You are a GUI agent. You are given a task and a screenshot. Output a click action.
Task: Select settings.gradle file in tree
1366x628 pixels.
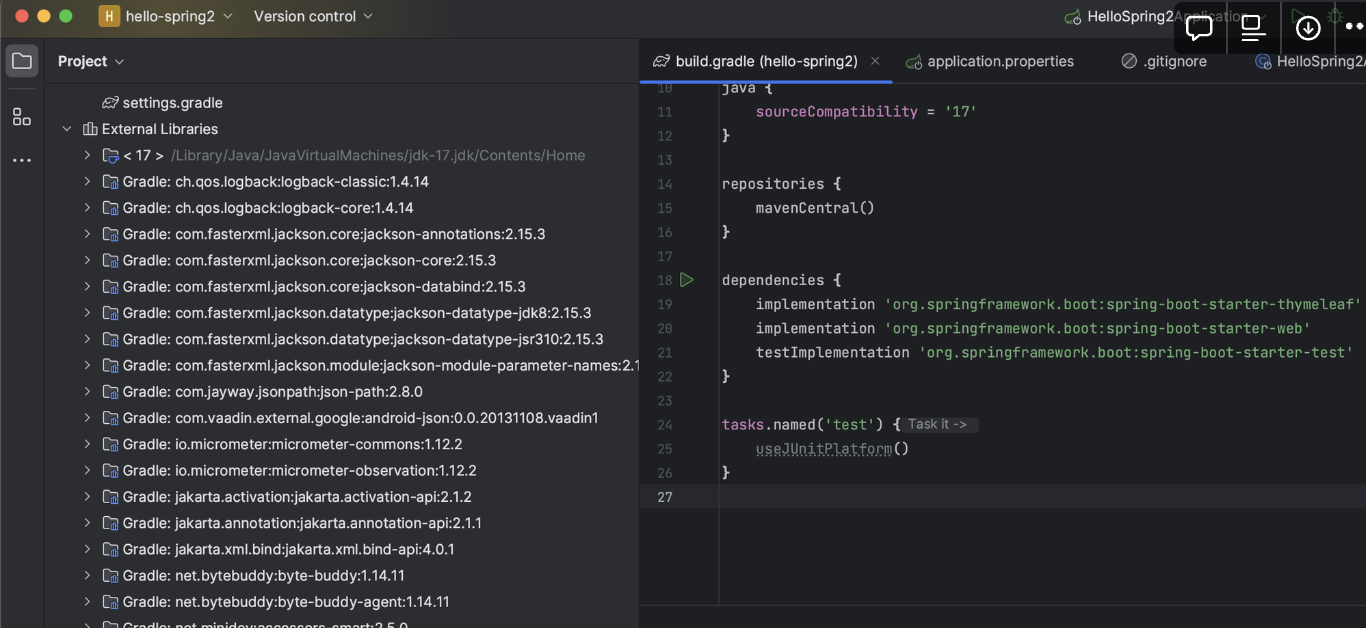(x=172, y=103)
